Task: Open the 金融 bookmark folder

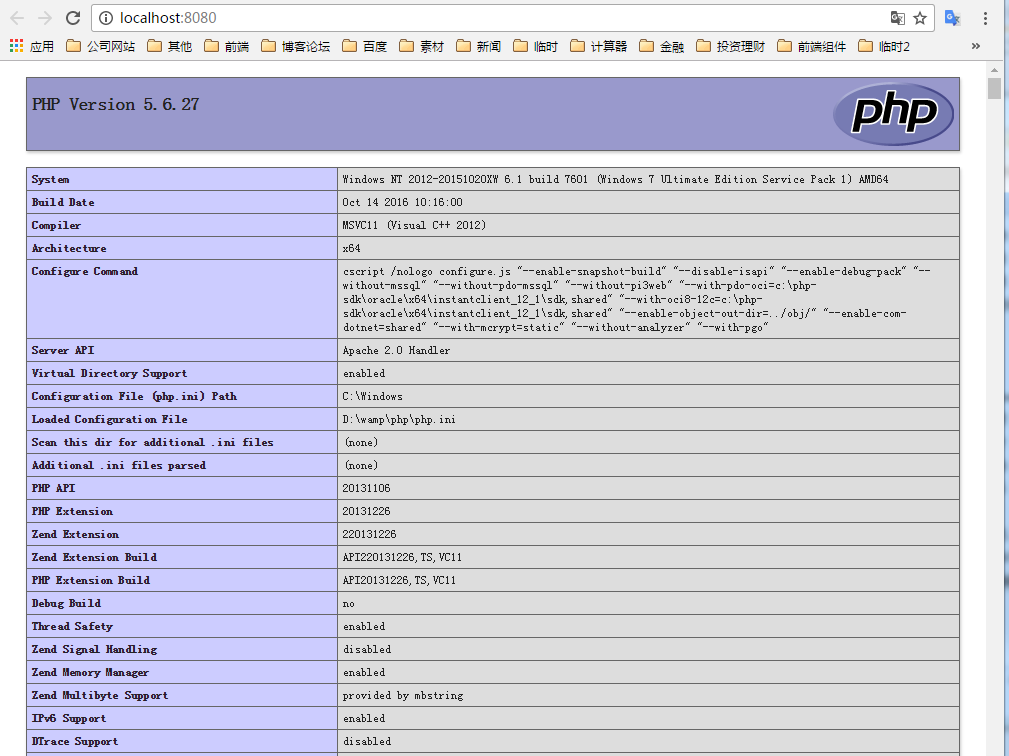Action: pyautogui.click(x=662, y=46)
